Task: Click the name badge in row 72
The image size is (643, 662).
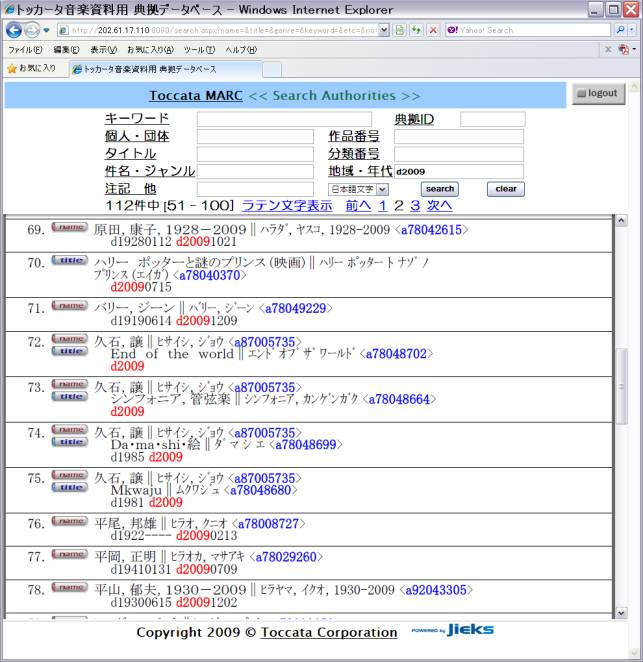Action: (70, 339)
